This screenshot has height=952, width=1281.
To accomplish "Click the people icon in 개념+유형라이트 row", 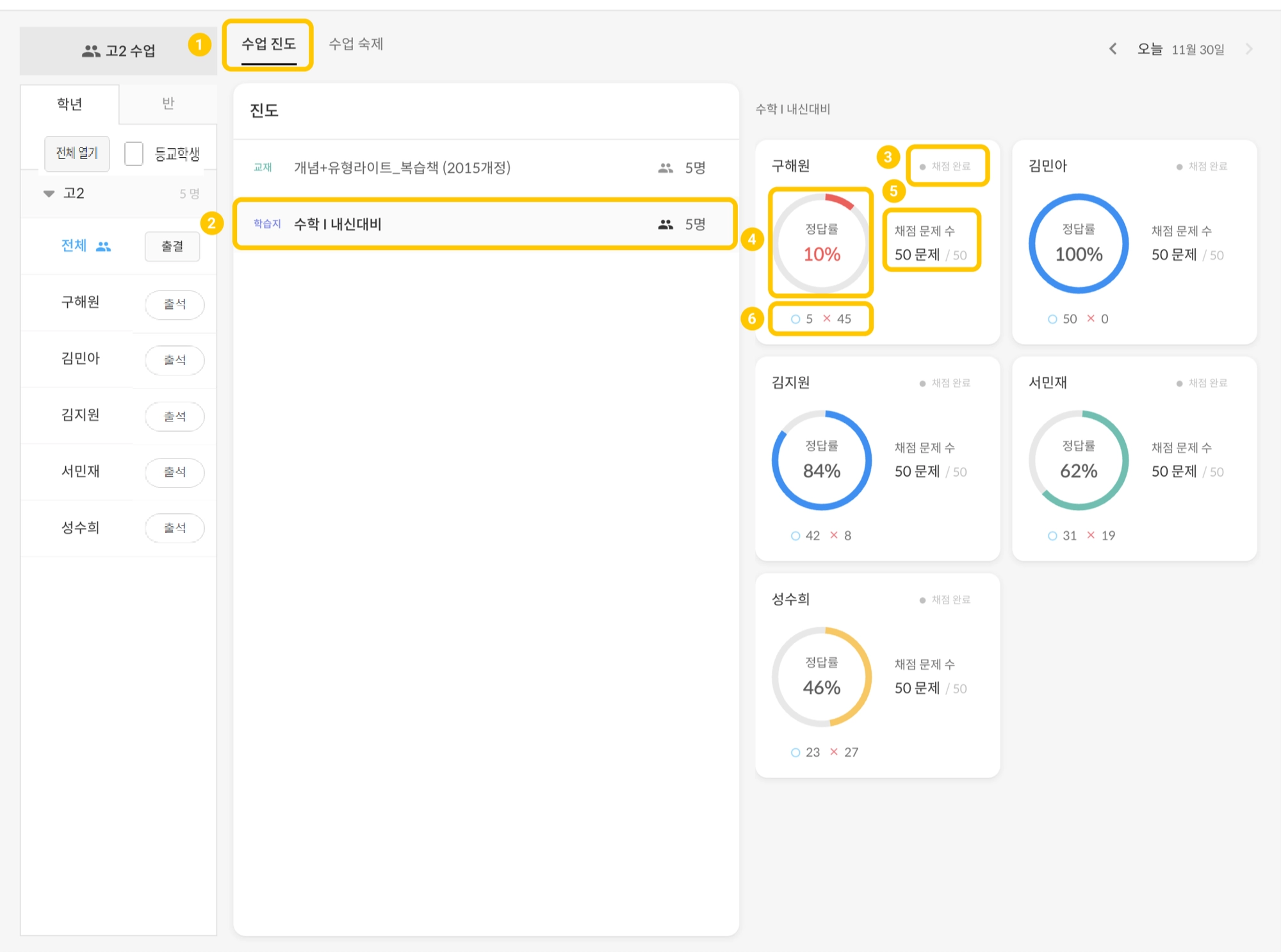I will click(x=665, y=168).
